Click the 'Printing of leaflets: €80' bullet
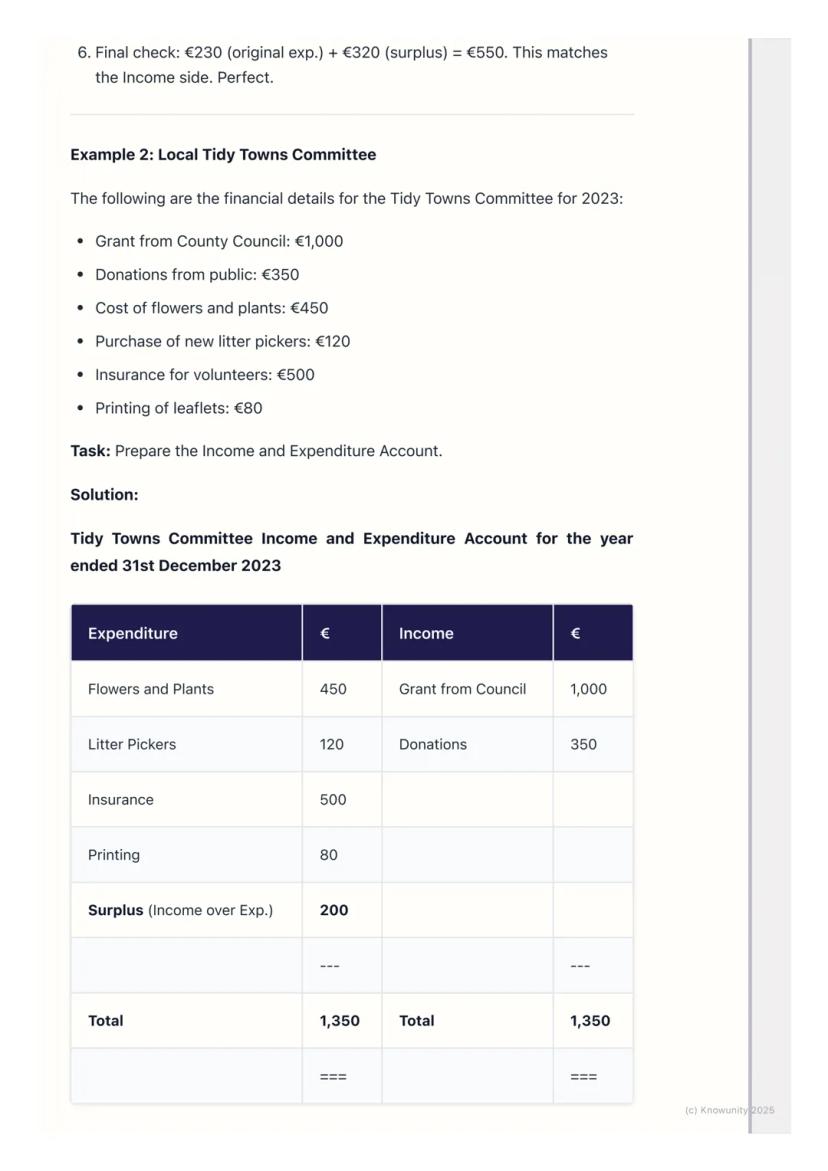Screen dimensions: 828x1171 [x=179, y=408]
